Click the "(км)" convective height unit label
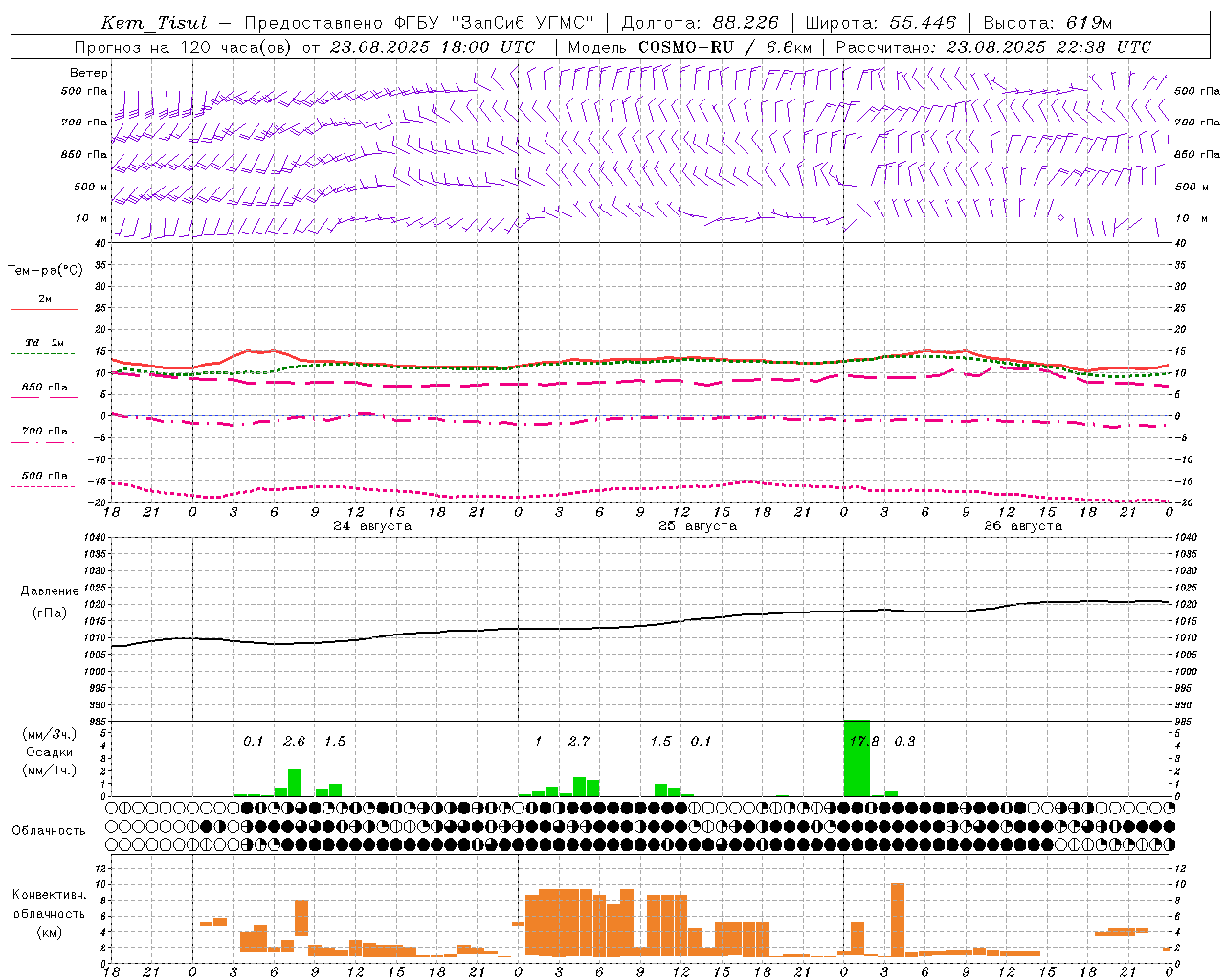 click(50, 932)
